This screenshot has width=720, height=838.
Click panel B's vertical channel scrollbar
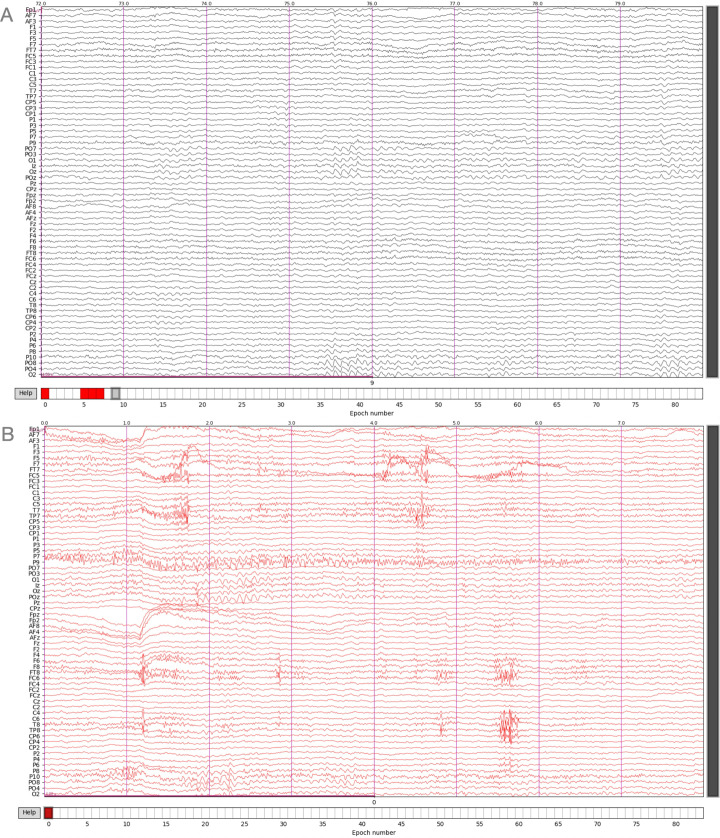713,611
